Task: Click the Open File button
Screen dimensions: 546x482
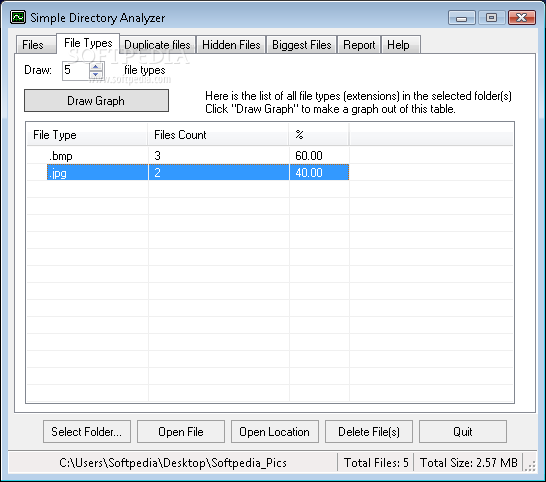Action: pos(181,432)
